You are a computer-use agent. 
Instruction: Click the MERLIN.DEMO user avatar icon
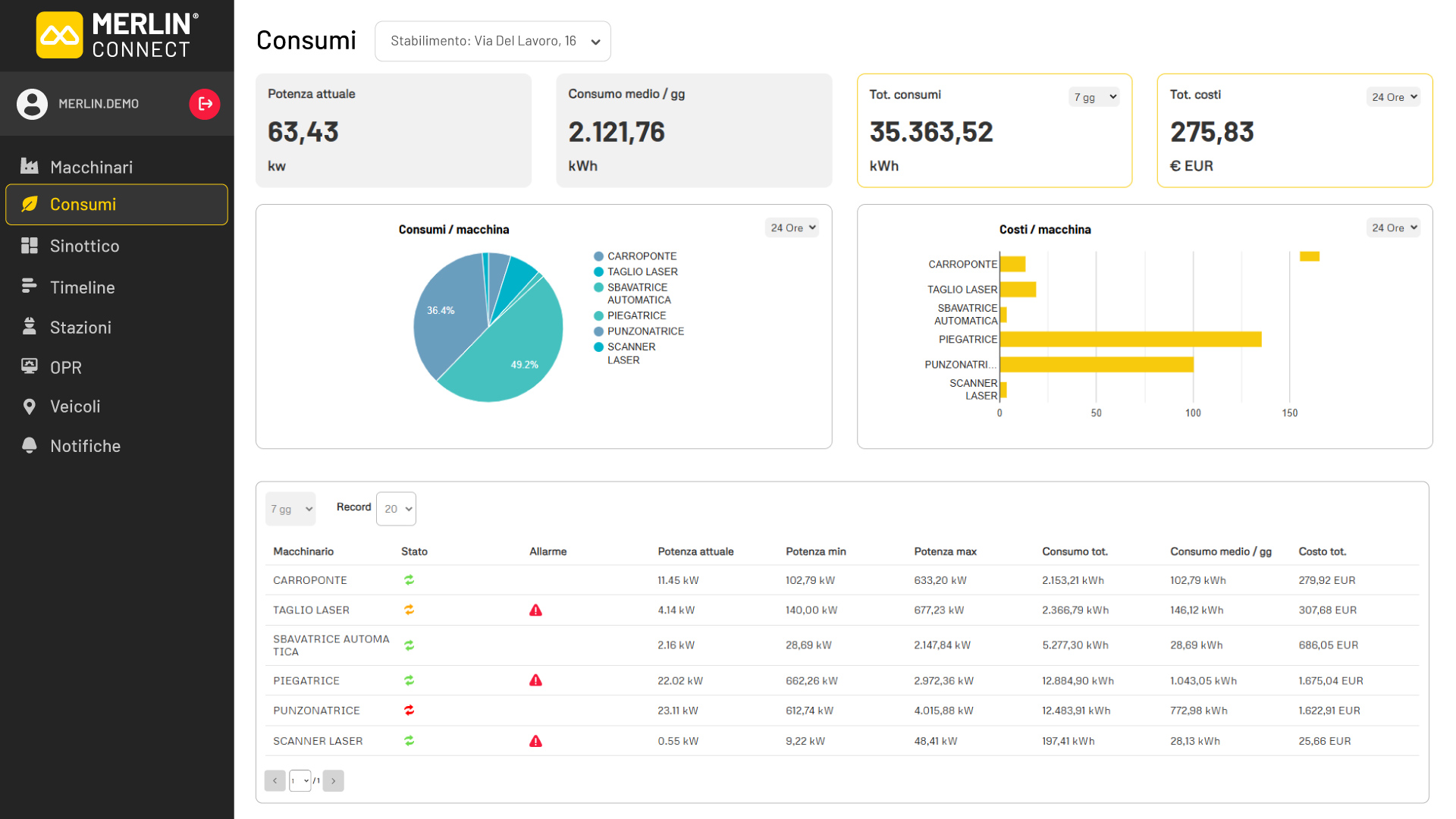33,104
